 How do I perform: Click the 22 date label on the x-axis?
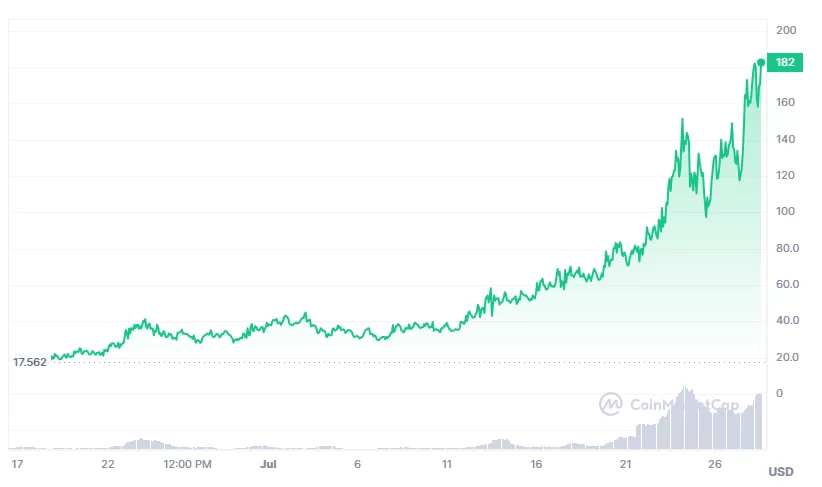point(108,464)
